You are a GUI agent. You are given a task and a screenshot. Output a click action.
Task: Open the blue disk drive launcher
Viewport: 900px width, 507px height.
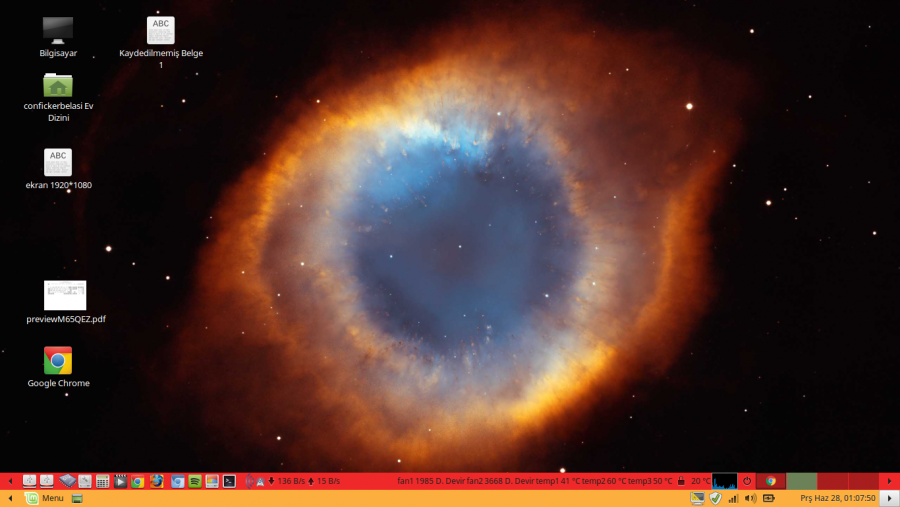pyautogui.click(x=67, y=481)
